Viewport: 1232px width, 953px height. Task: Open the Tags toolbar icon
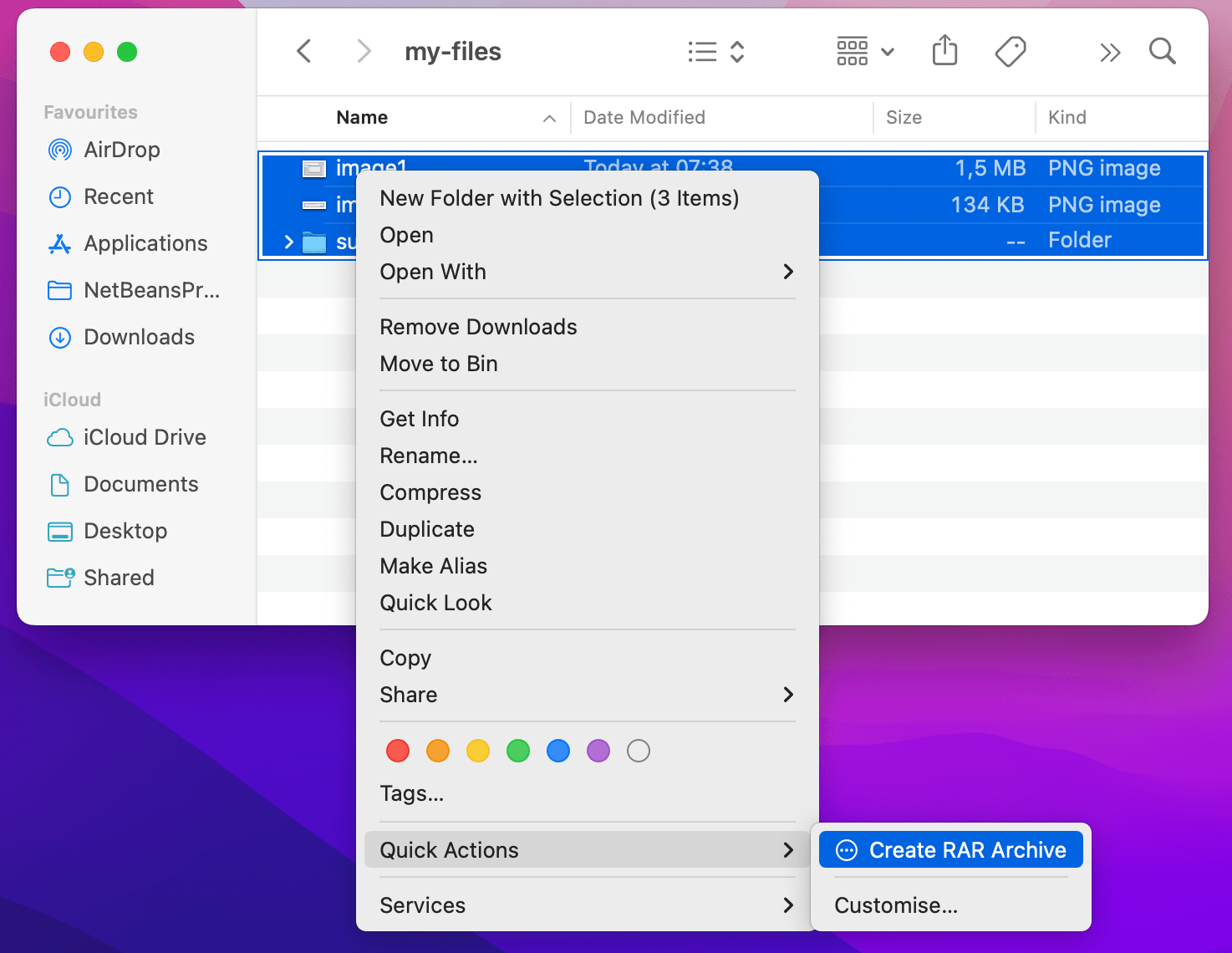pos(1010,51)
